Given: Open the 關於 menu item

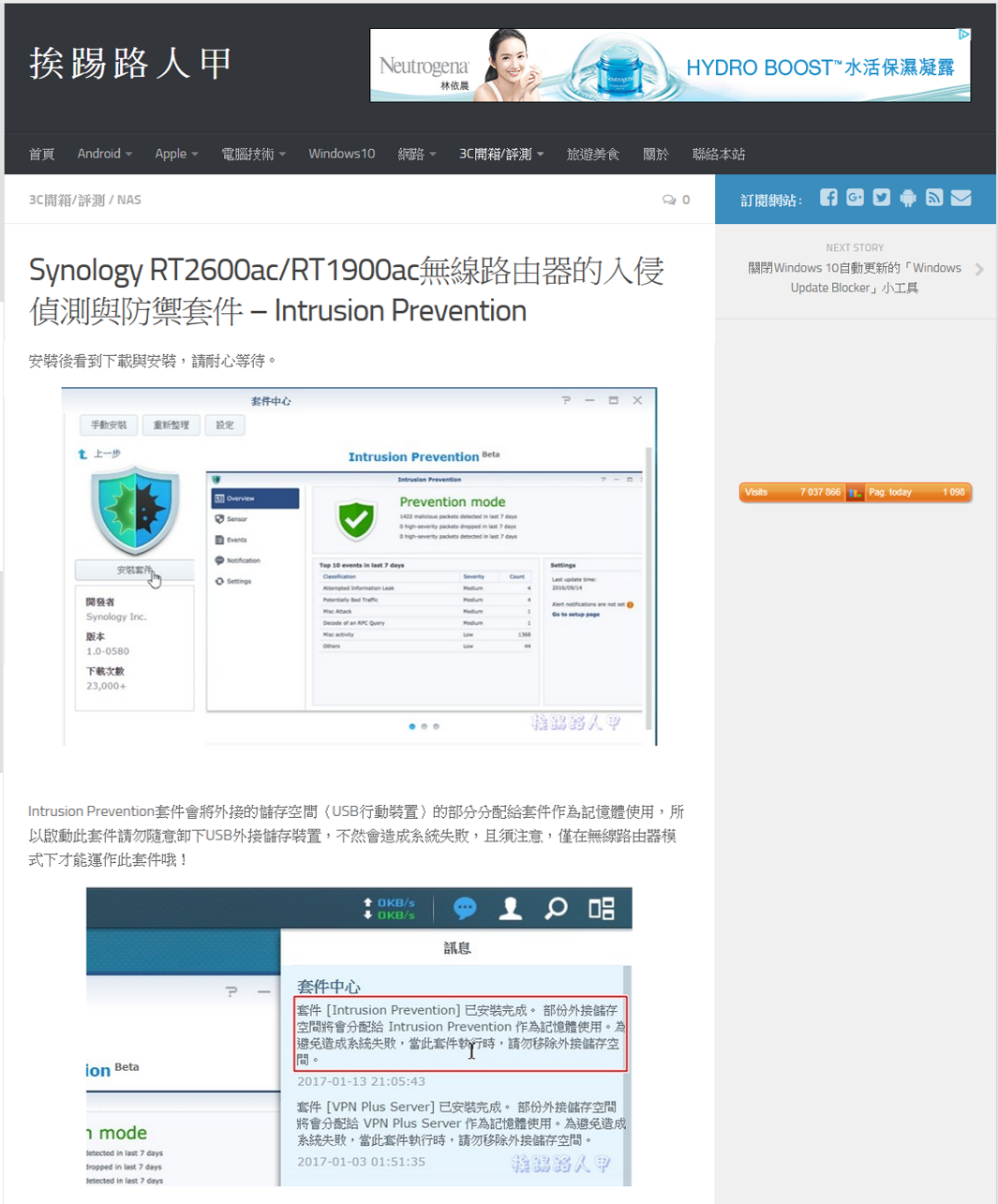Looking at the screenshot, I should pyautogui.click(x=656, y=154).
